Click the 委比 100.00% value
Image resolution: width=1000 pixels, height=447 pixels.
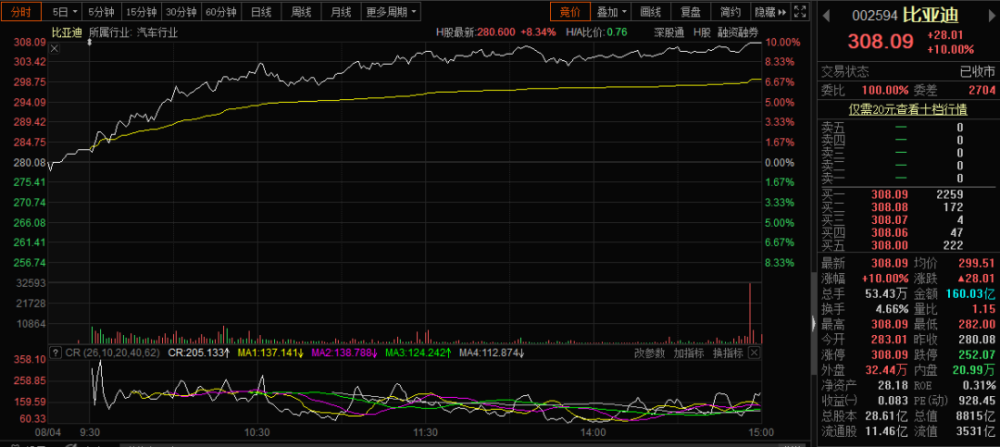pyautogui.click(x=886, y=91)
